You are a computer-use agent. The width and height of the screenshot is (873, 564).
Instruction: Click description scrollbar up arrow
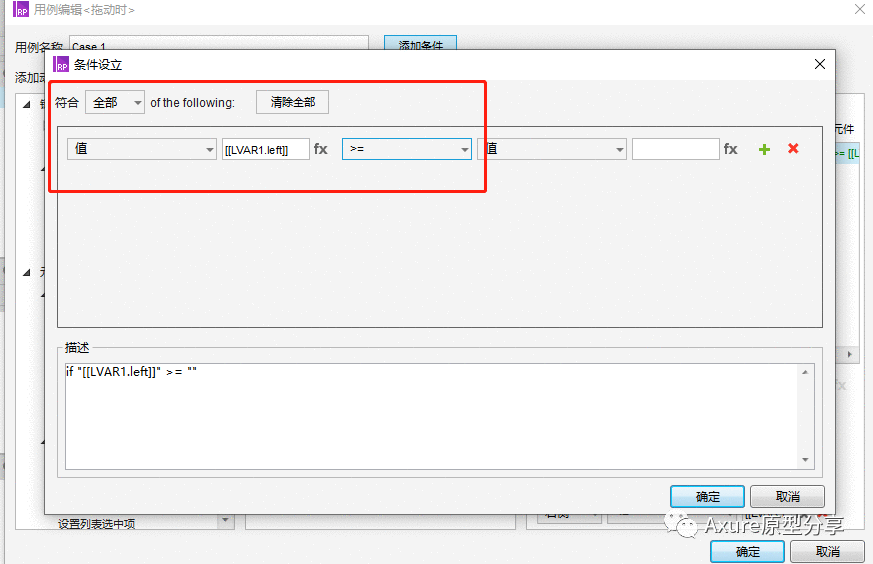(x=806, y=372)
